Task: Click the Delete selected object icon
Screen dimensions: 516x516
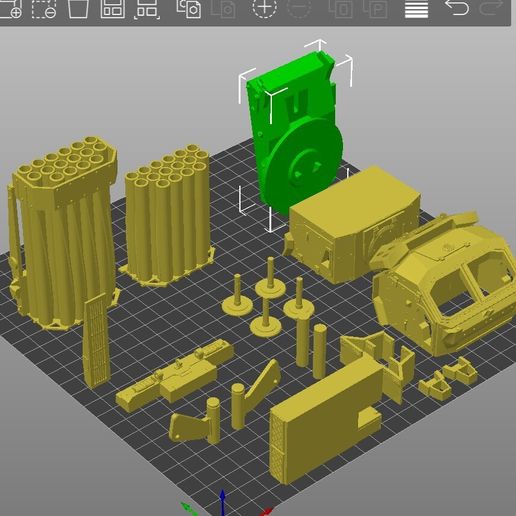Action: 44,9
